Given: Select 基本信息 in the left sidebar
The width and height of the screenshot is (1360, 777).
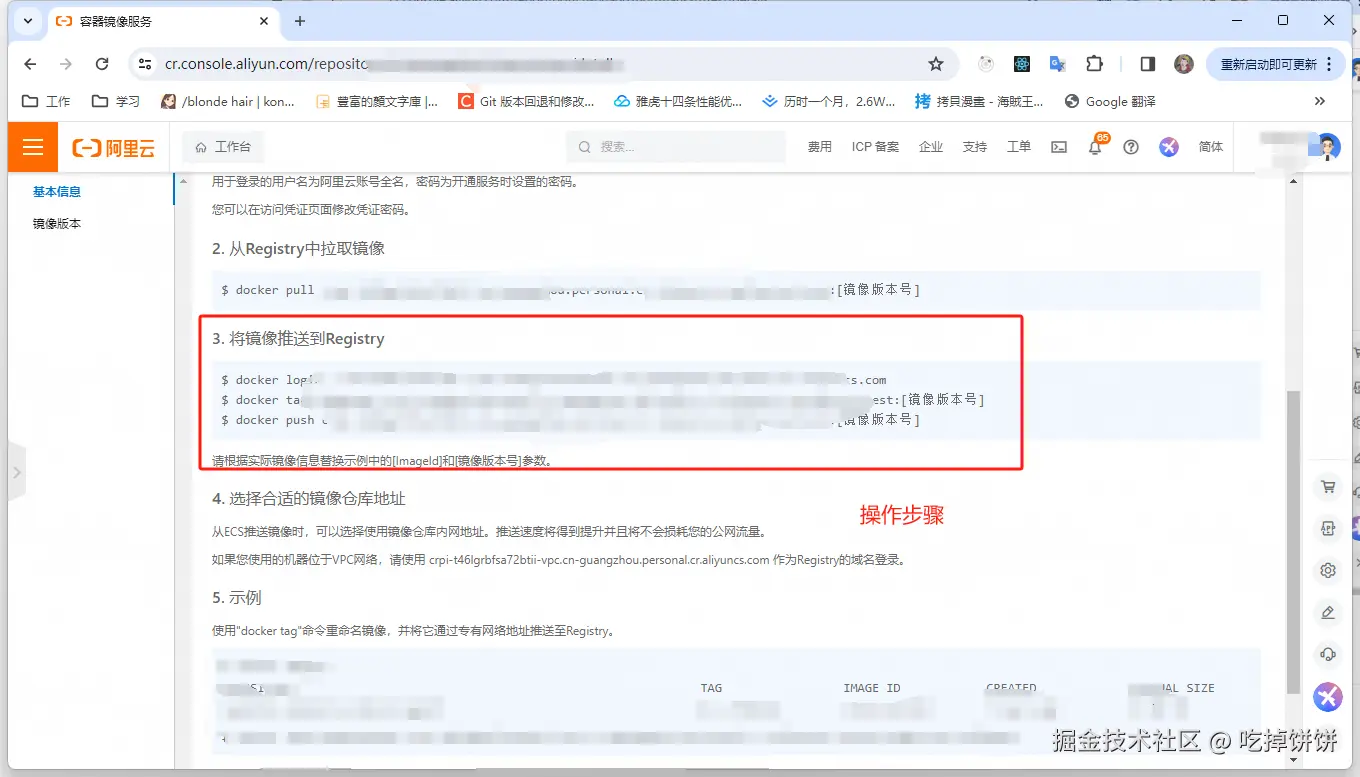Looking at the screenshot, I should (57, 192).
